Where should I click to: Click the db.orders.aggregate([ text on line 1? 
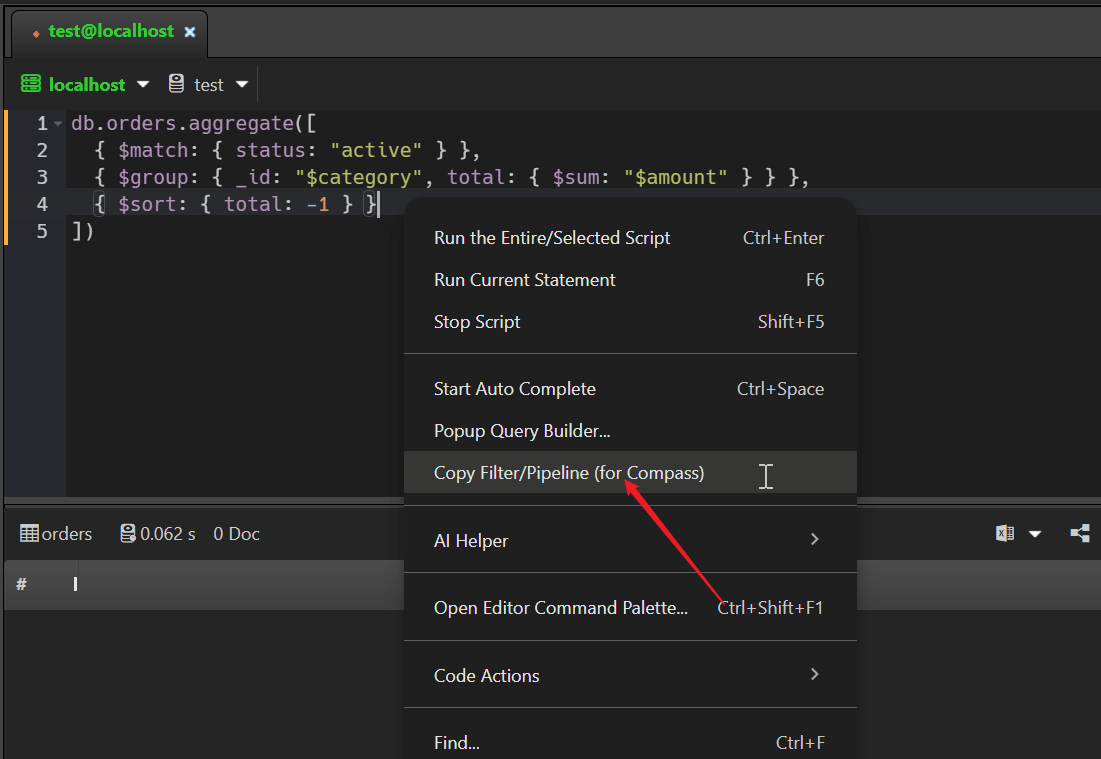(194, 124)
